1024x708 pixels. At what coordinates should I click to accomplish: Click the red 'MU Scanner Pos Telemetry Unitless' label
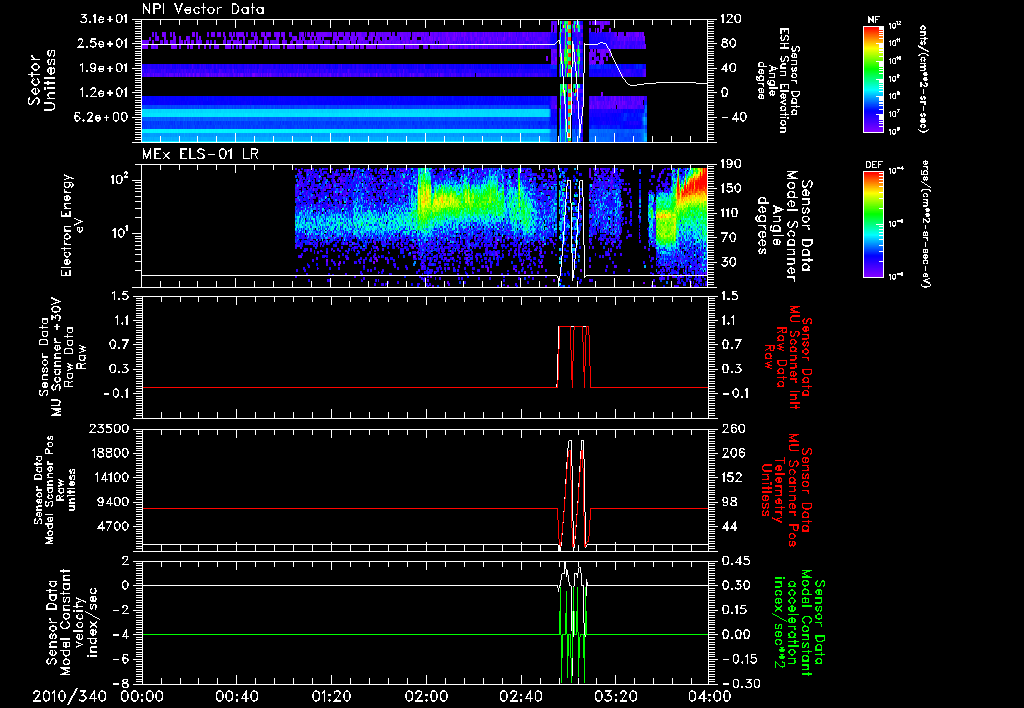point(787,490)
